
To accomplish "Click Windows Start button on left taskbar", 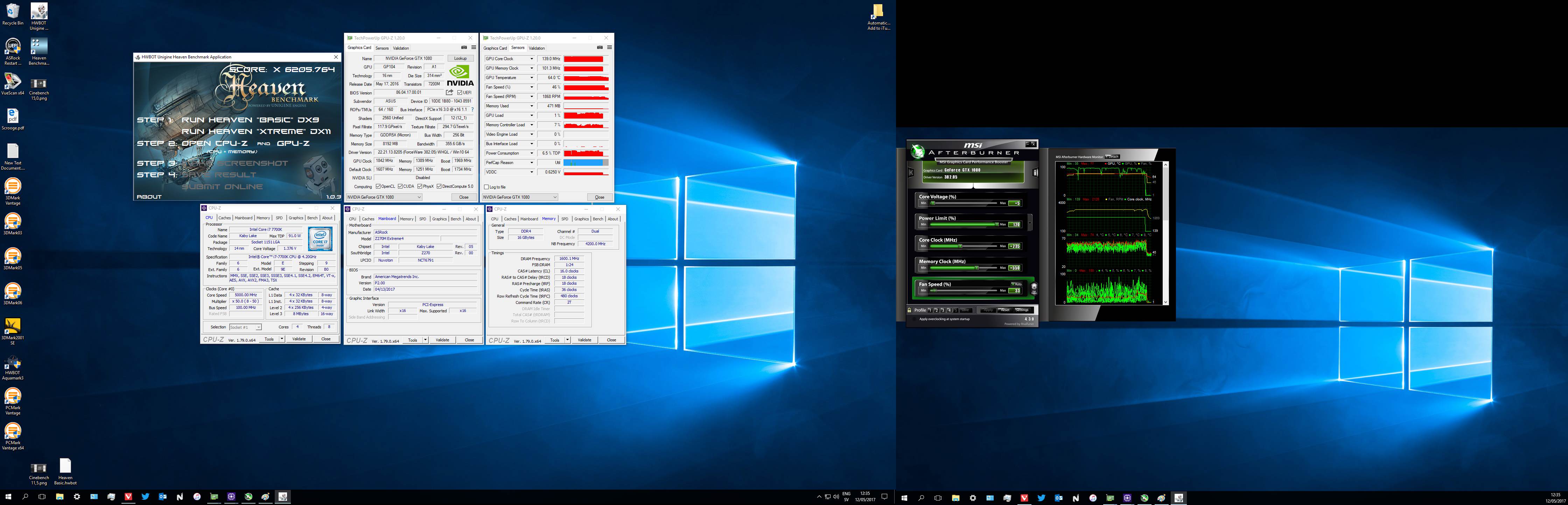I will [x=8, y=497].
